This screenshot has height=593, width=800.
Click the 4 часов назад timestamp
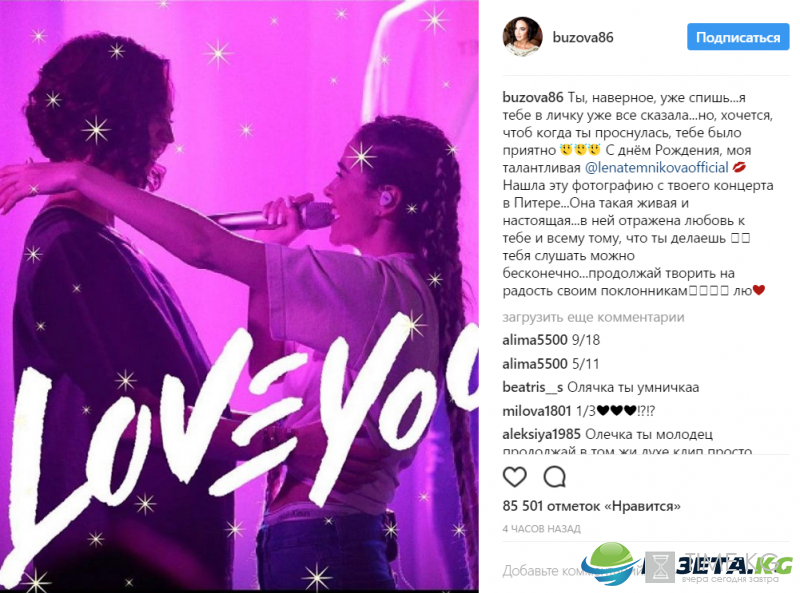[x=541, y=529]
